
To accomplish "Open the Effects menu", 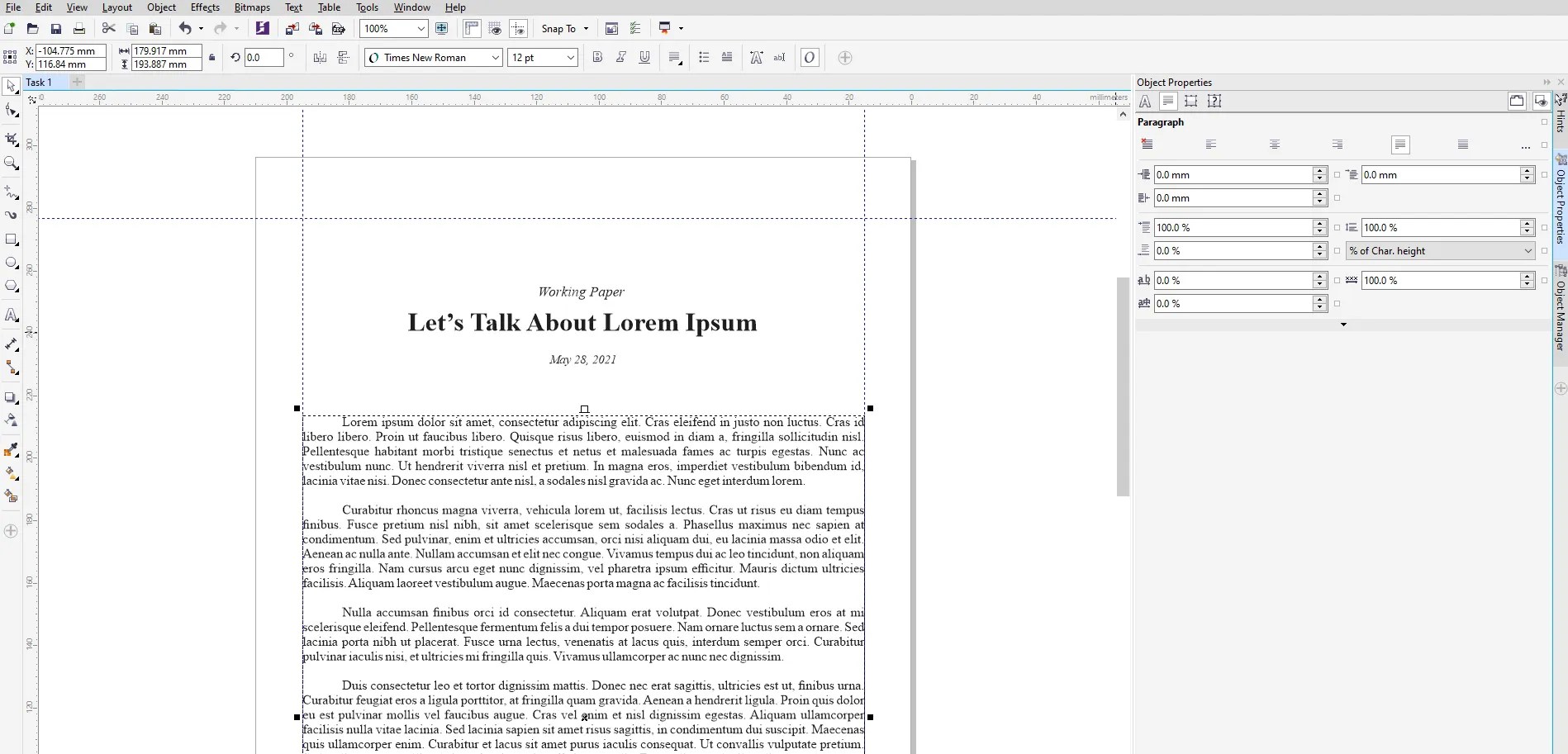I will click(205, 7).
